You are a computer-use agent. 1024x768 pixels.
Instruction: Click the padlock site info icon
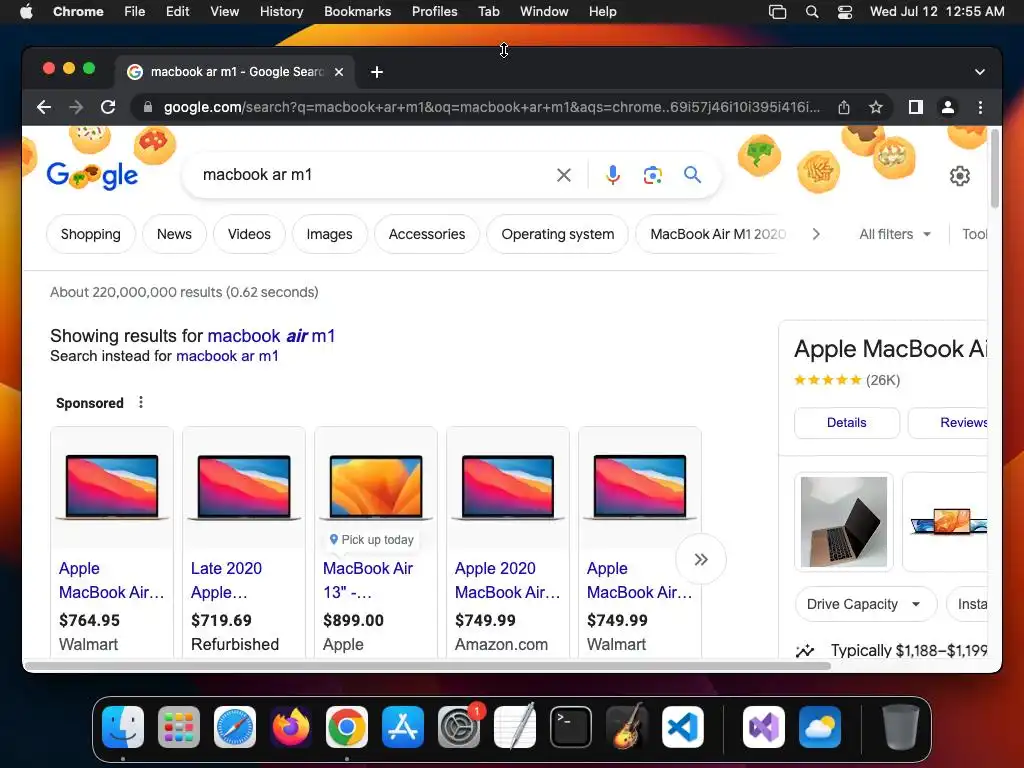(148, 107)
